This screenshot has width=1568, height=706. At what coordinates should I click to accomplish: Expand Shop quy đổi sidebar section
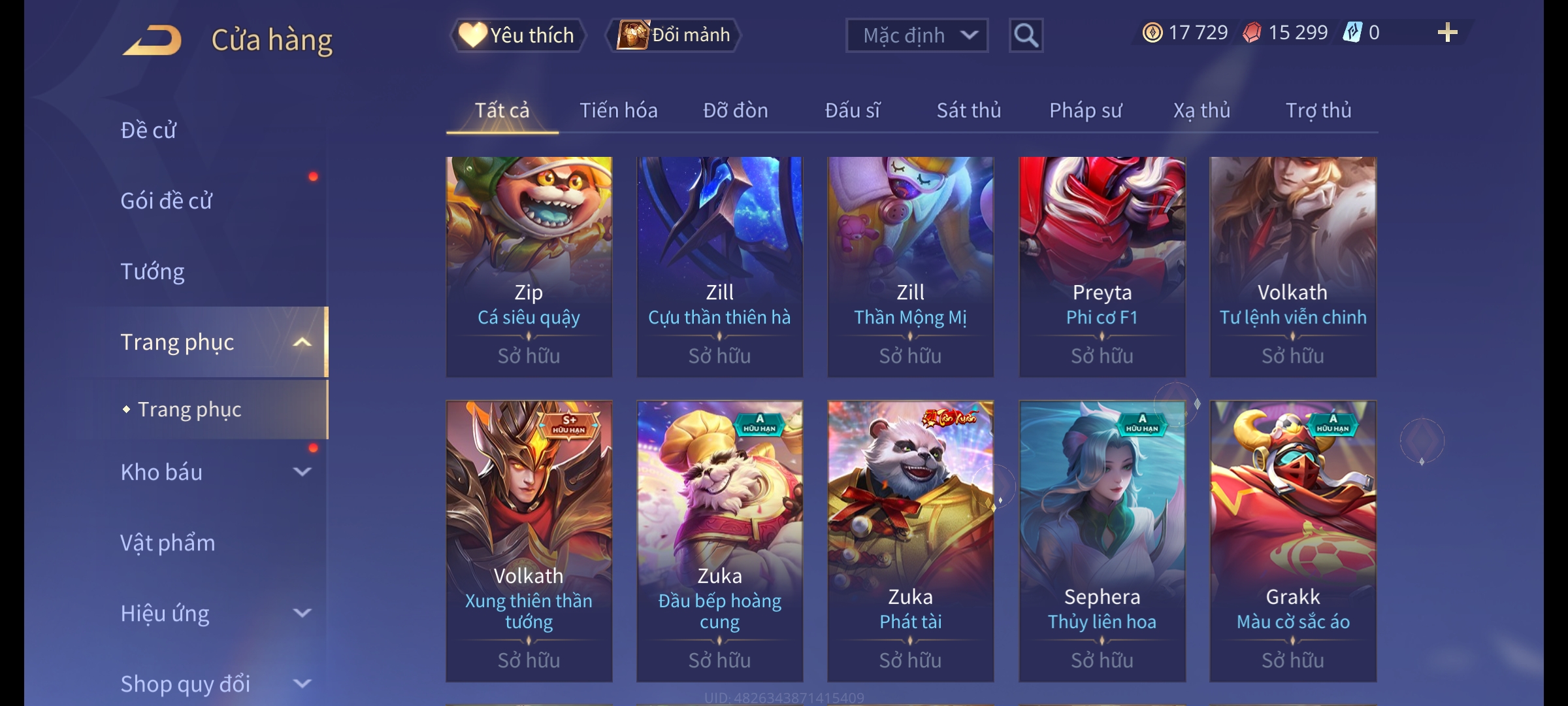click(302, 684)
